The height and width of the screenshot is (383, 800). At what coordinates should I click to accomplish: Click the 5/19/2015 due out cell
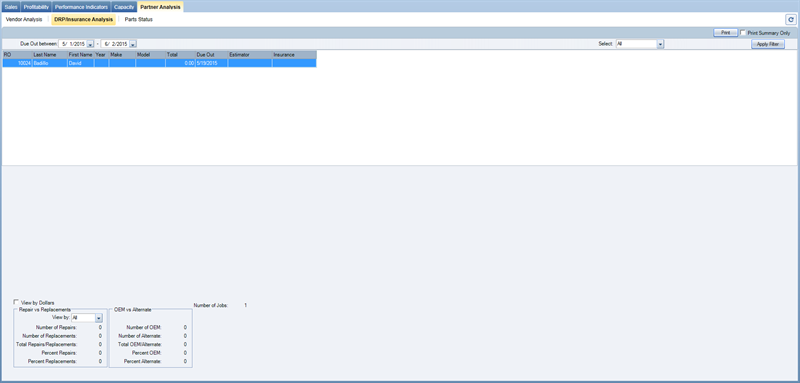pyautogui.click(x=211, y=63)
